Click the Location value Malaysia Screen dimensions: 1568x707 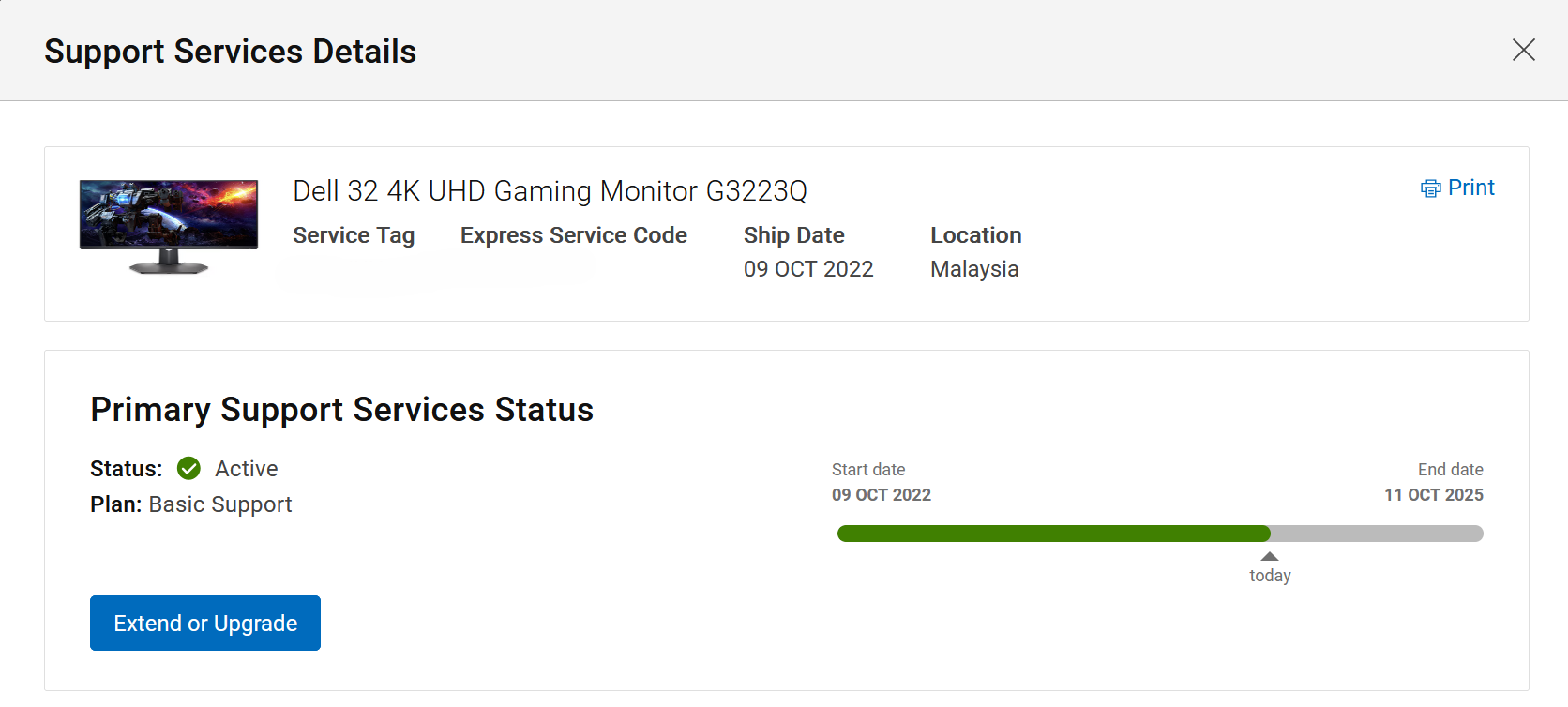click(x=974, y=269)
